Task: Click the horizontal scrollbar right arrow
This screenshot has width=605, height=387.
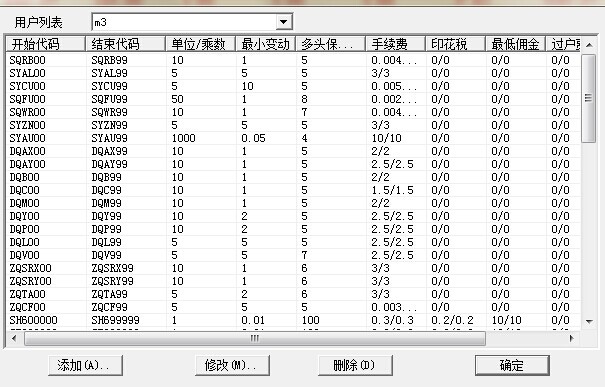Action: [572, 338]
